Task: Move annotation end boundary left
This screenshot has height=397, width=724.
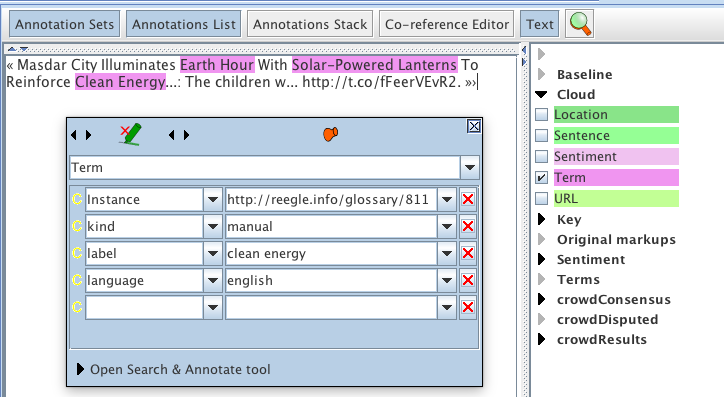Action: 172,135
